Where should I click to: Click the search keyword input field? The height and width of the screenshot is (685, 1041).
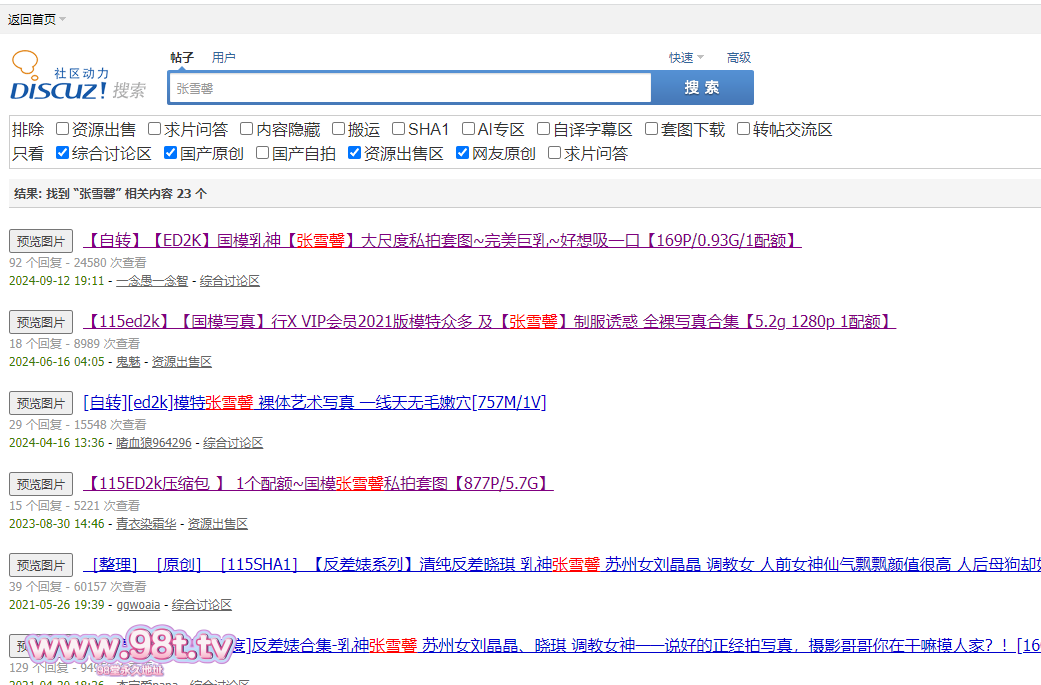(410, 88)
